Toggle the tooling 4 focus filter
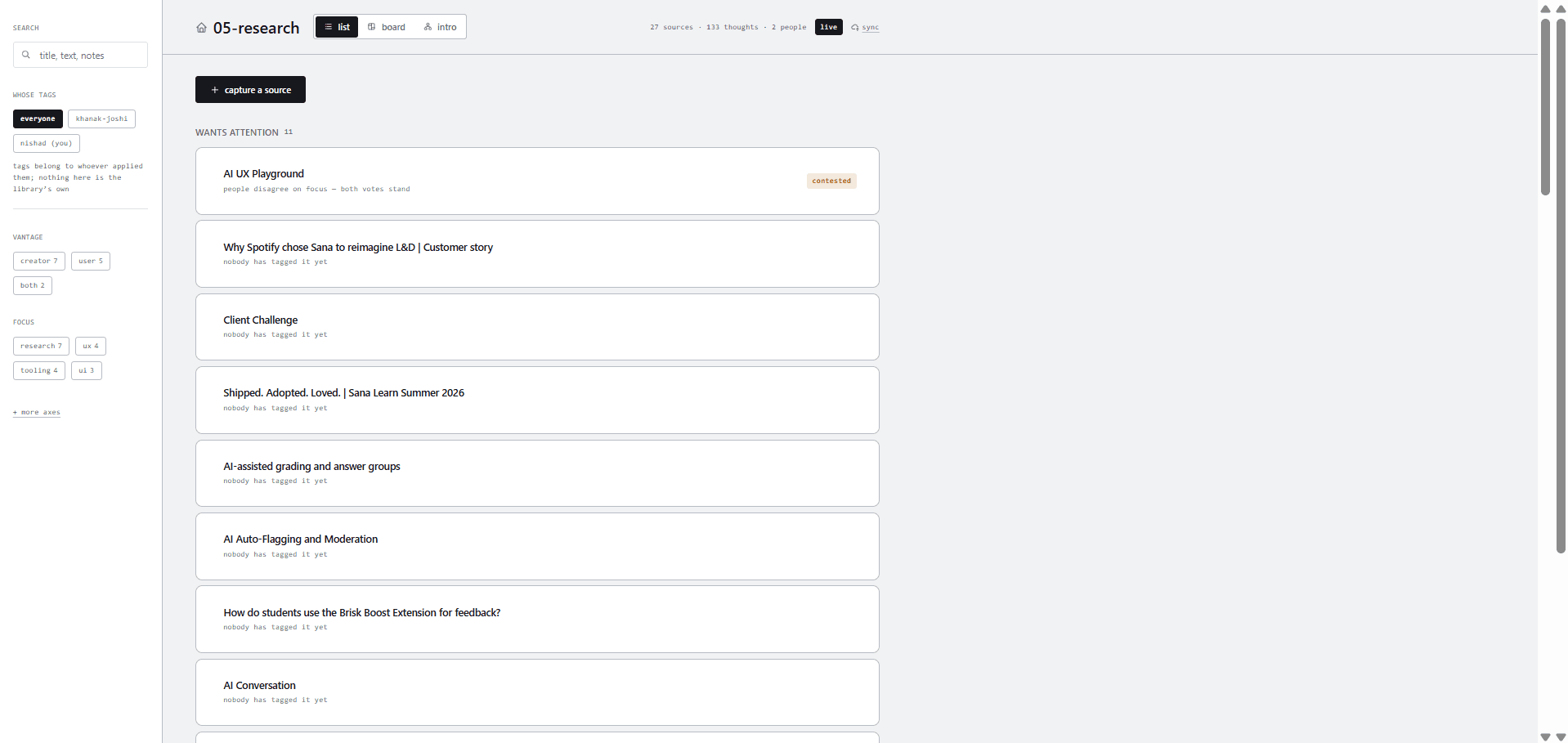The width and height of the screenshot is (1568, 743). click(39, 370)
